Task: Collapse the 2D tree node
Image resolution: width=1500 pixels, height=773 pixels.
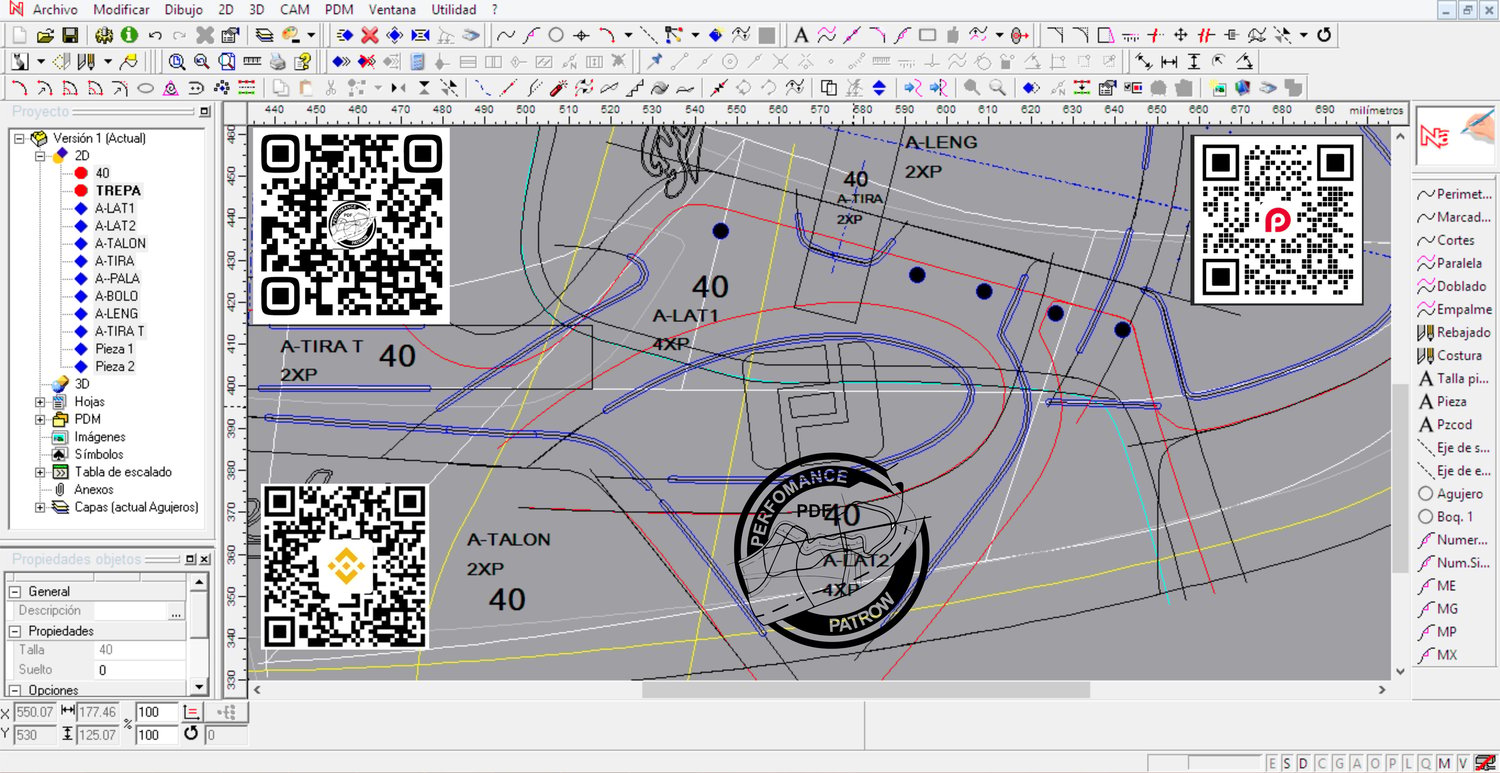Action: pyautogui.click(x=41, y=156)
